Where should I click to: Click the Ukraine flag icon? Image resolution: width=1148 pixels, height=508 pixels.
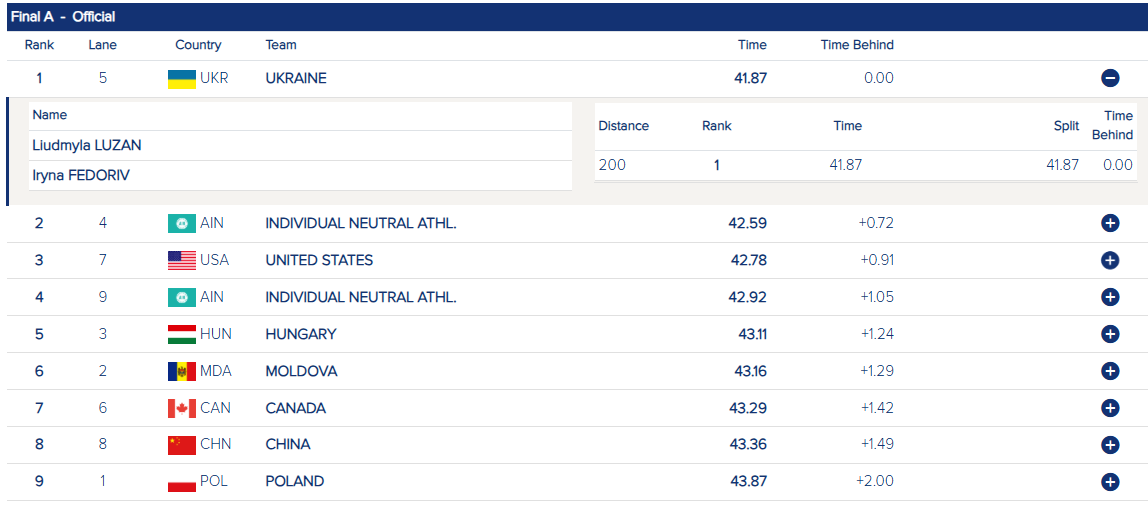[x=181, y=79]
